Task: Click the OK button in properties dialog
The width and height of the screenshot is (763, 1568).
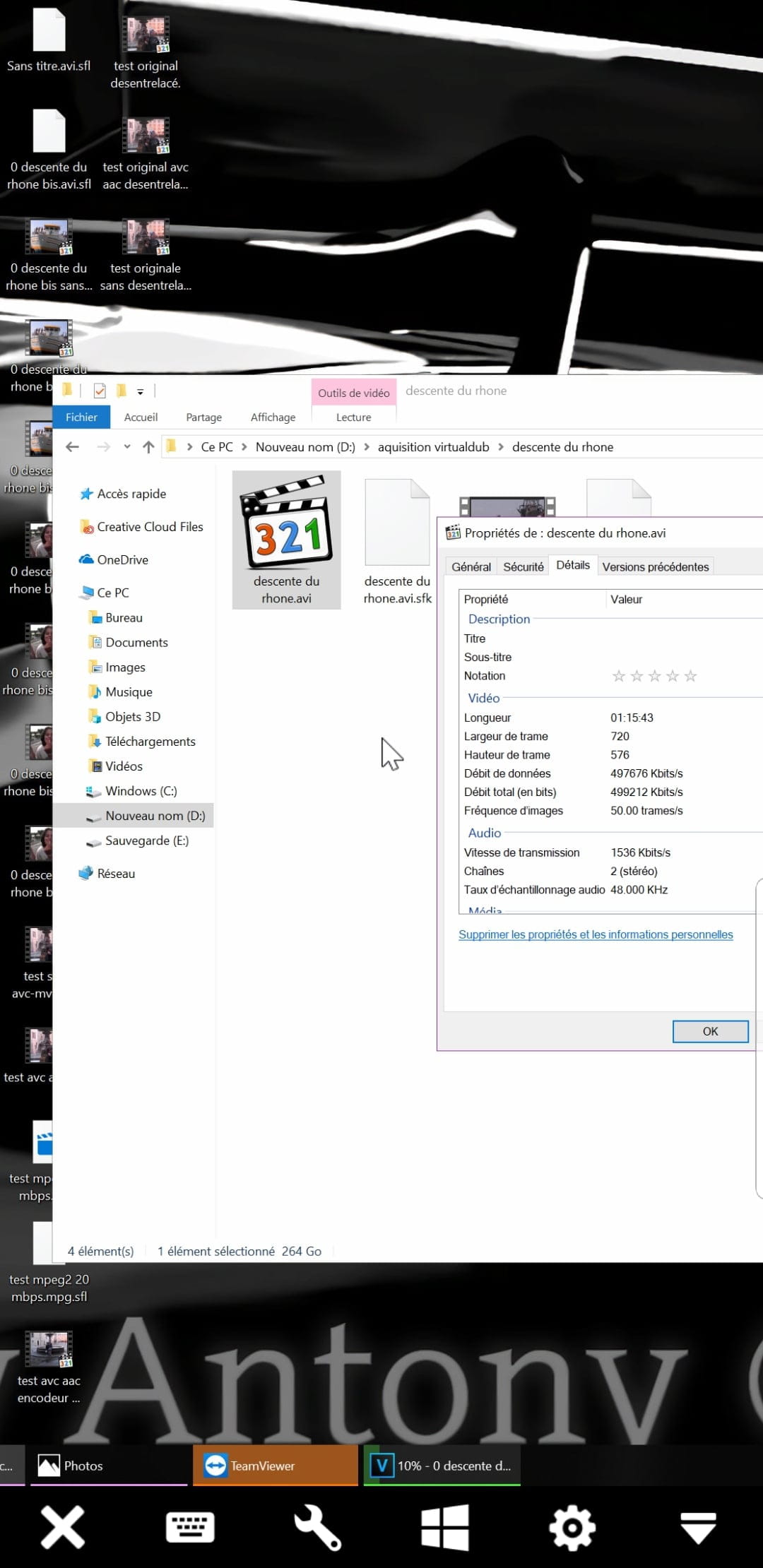Action: tap(710, 1031)
